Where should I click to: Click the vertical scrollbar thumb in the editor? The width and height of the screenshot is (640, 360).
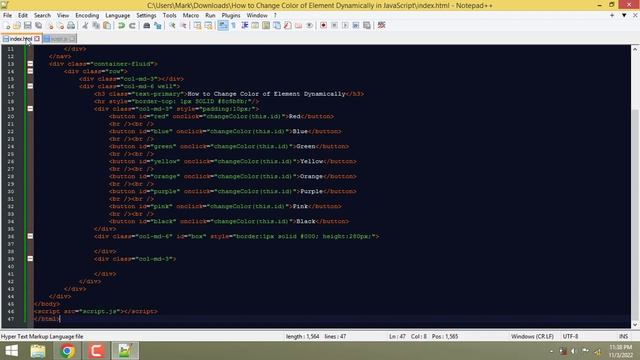pyautogui.click(x=635, y=216)
